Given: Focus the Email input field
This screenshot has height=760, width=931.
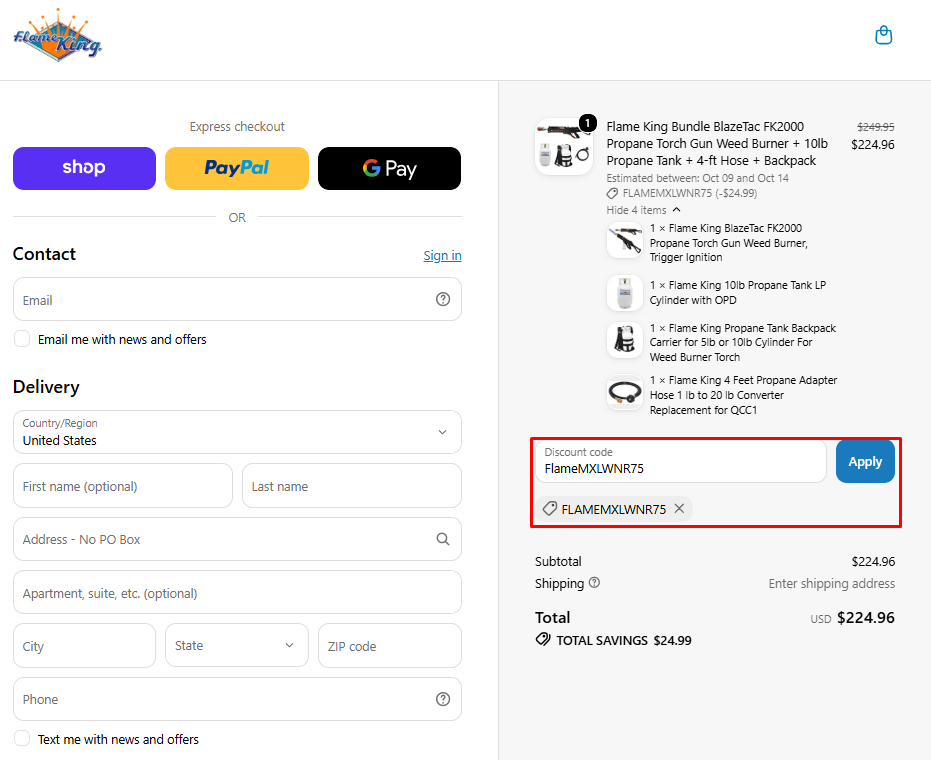Looking at the screenshot, I should 237,299.
